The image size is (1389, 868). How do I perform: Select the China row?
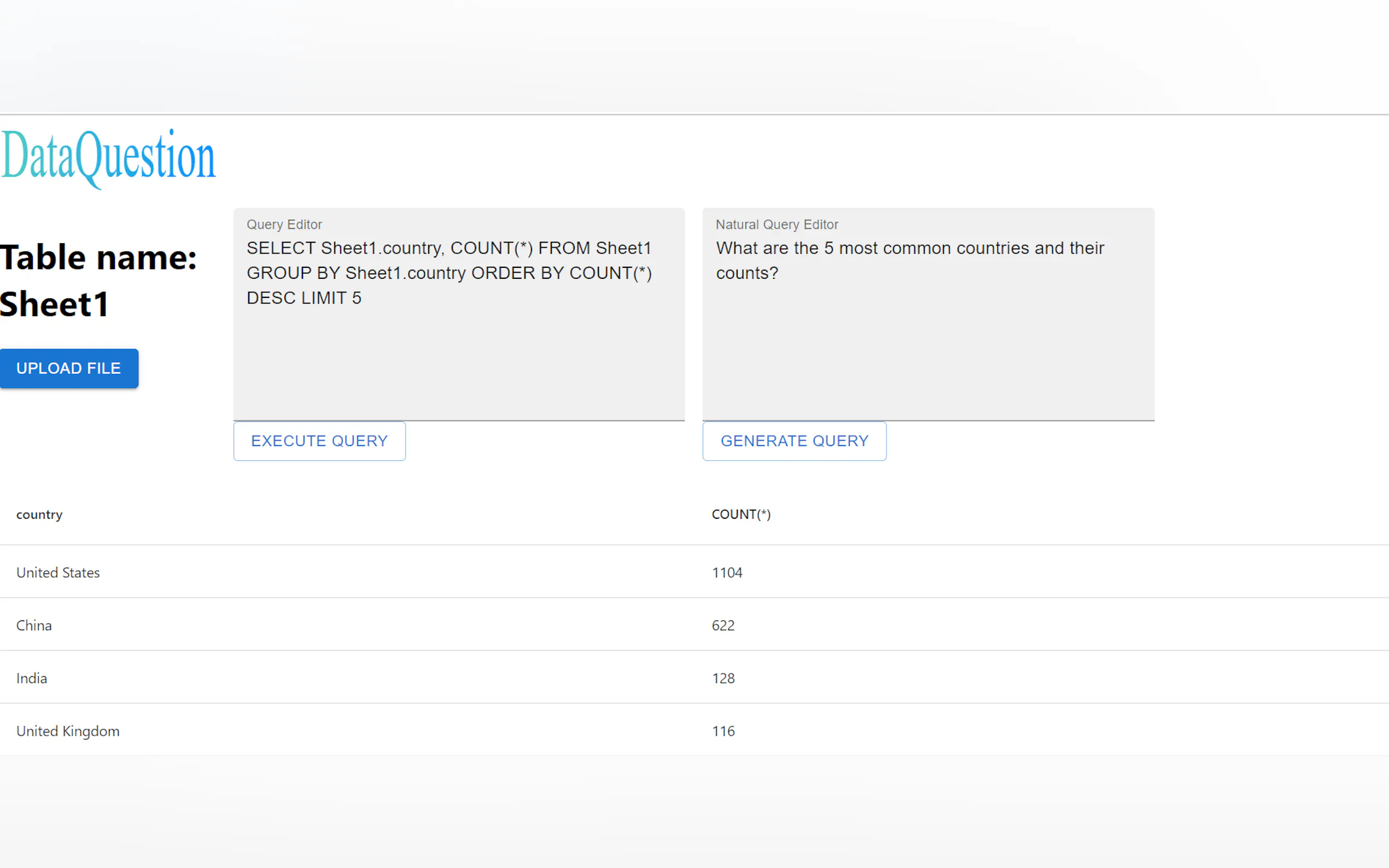click(x=34, y=625)
